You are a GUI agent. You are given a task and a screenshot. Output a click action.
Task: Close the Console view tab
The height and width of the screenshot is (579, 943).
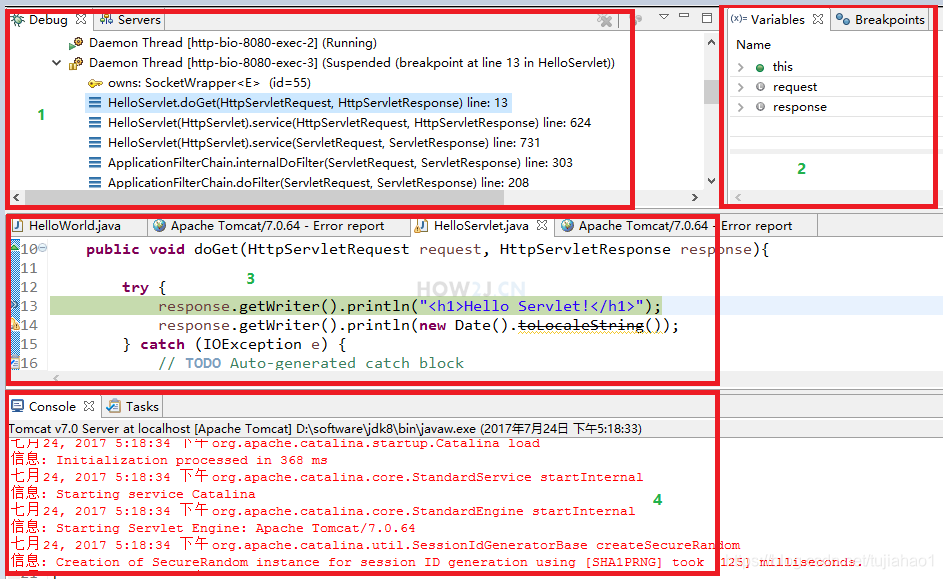[x=89, y=406]
